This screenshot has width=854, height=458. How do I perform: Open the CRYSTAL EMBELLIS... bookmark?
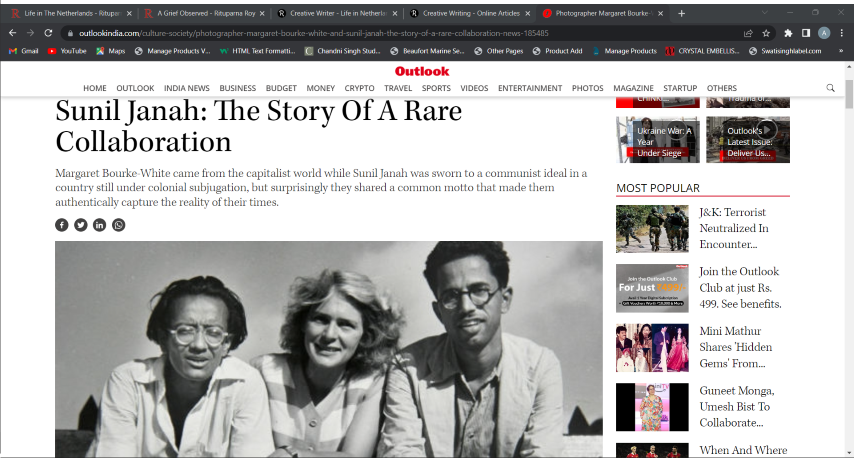pos(702,51)
